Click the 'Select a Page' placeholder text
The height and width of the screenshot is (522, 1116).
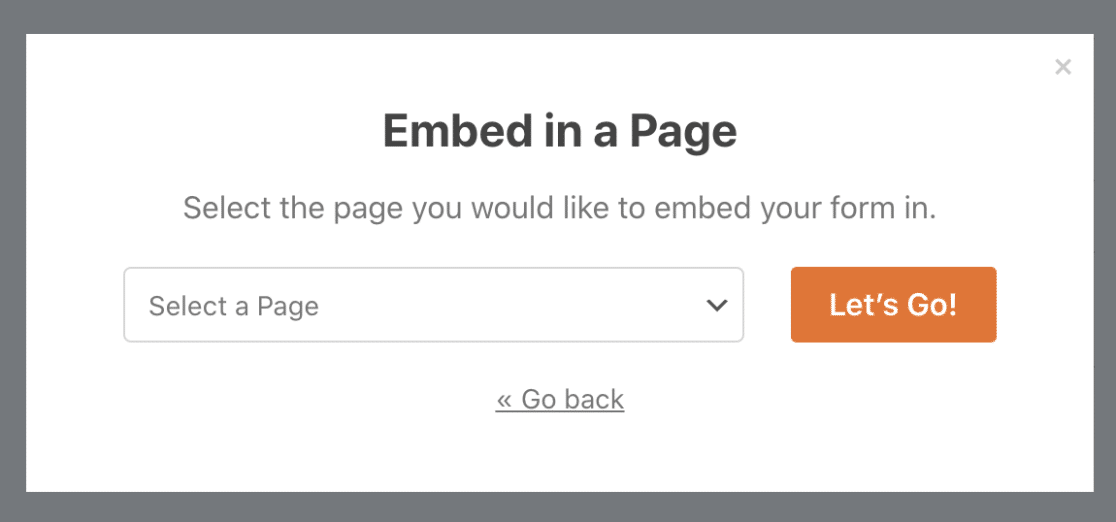(233, 306)
